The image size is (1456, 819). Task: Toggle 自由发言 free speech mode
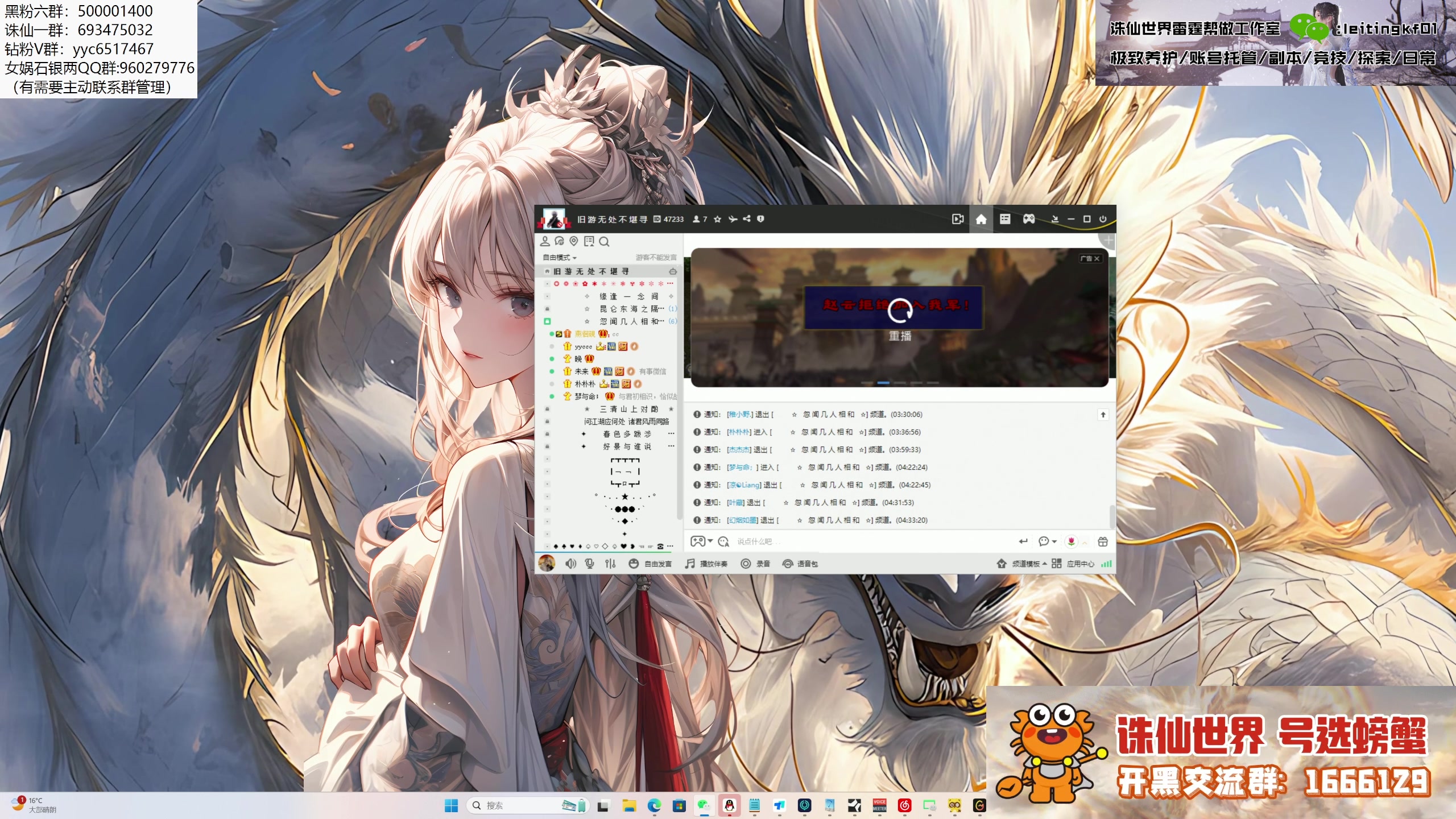650,564
